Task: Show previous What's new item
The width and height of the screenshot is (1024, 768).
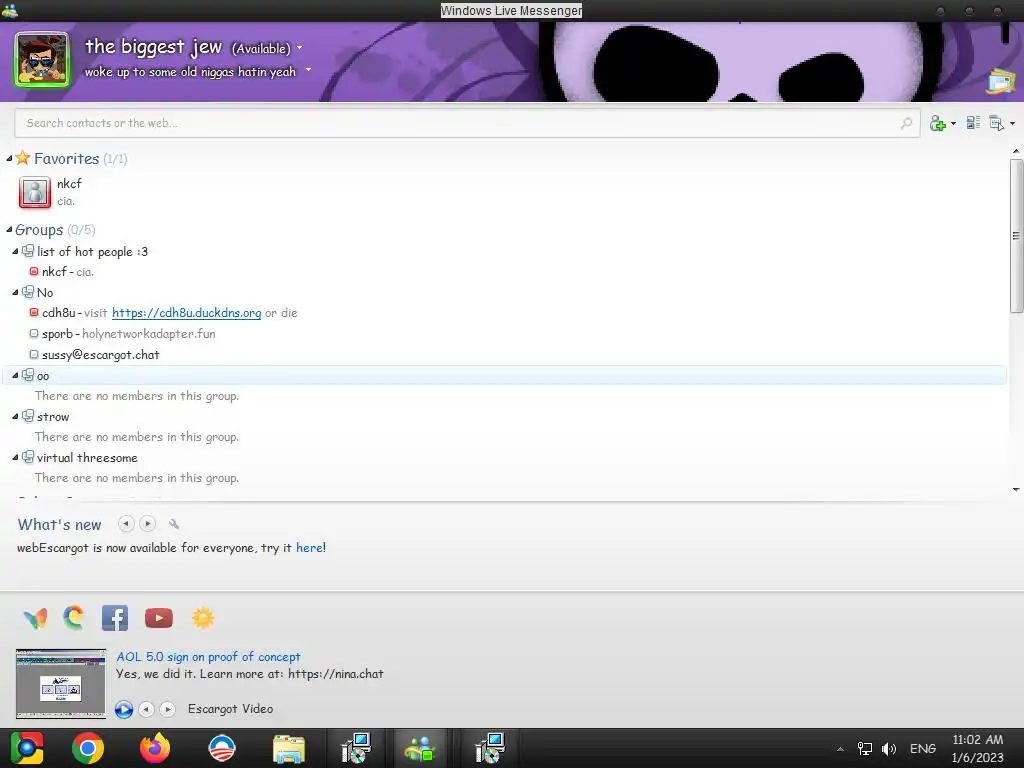Action: click(x=126, y=524)
